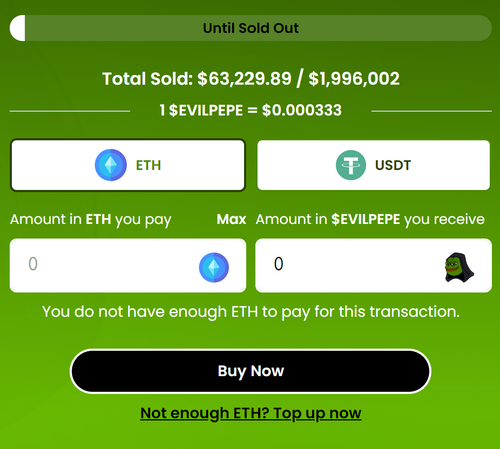Open the Not enough ETH? Top up now link
Screen dimensions: 500x449
[x=251, y=413]
